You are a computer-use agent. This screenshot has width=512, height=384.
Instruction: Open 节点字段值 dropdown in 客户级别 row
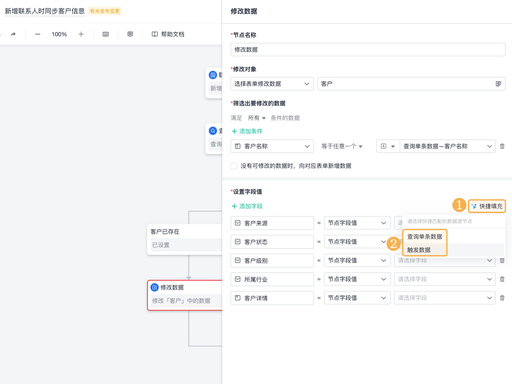357,260
